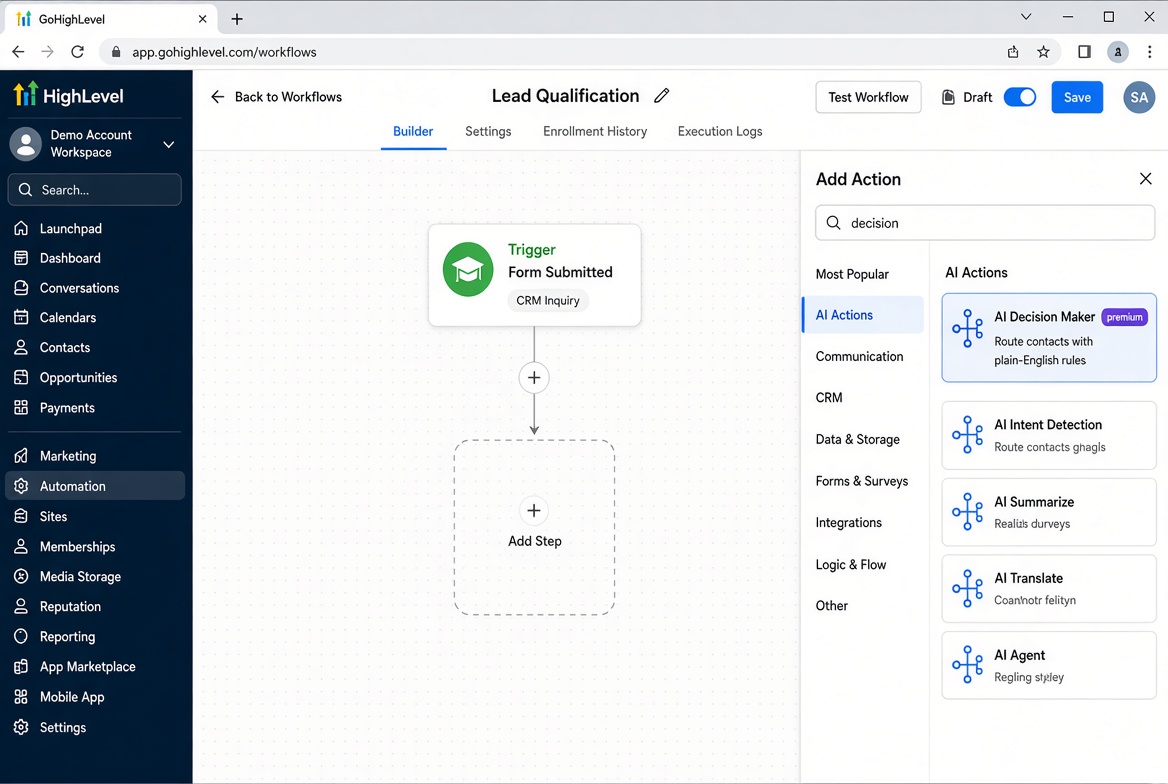The height and width of the screenshot is (784, 1168).
Task: Select the Data & Storage category
Action: 857,440
